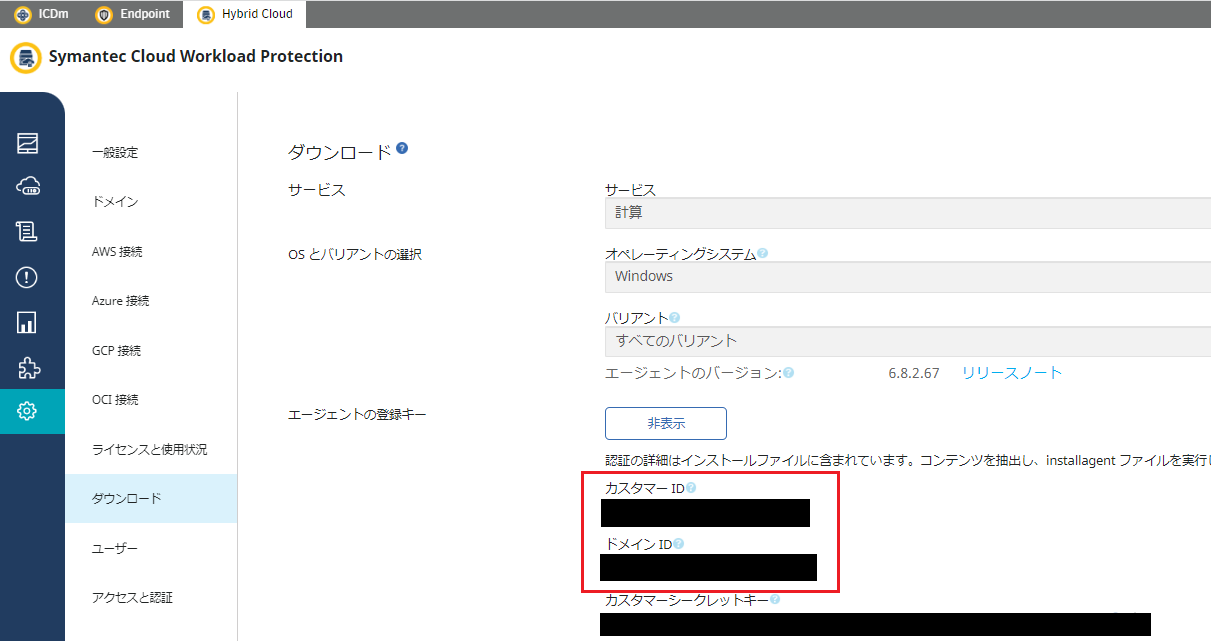Click help icon beside オペレーティングシステム
This screenshot has width=1211, height=641.
coord(762,254)
